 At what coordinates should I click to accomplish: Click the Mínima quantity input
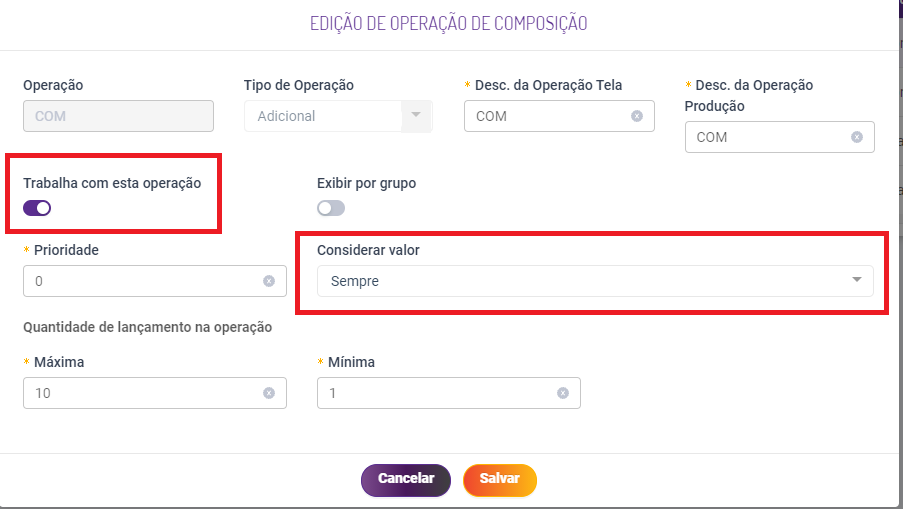(x=435, y=393)
